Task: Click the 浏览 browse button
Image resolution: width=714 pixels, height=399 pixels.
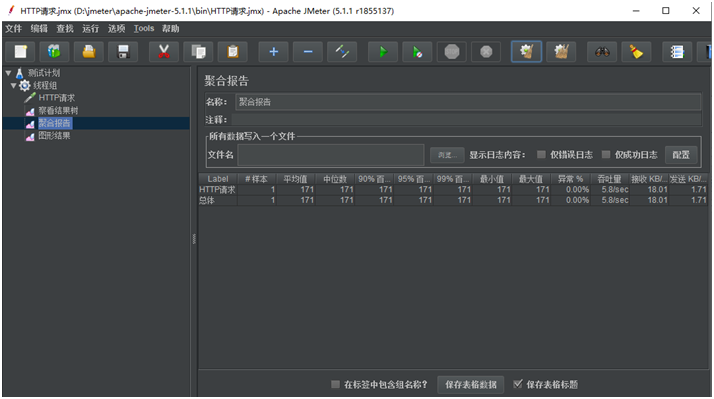Action: (447, 155)
